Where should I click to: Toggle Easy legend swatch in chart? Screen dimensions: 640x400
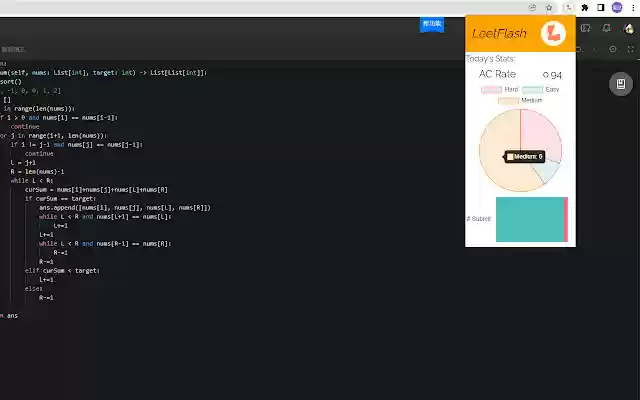532,89
